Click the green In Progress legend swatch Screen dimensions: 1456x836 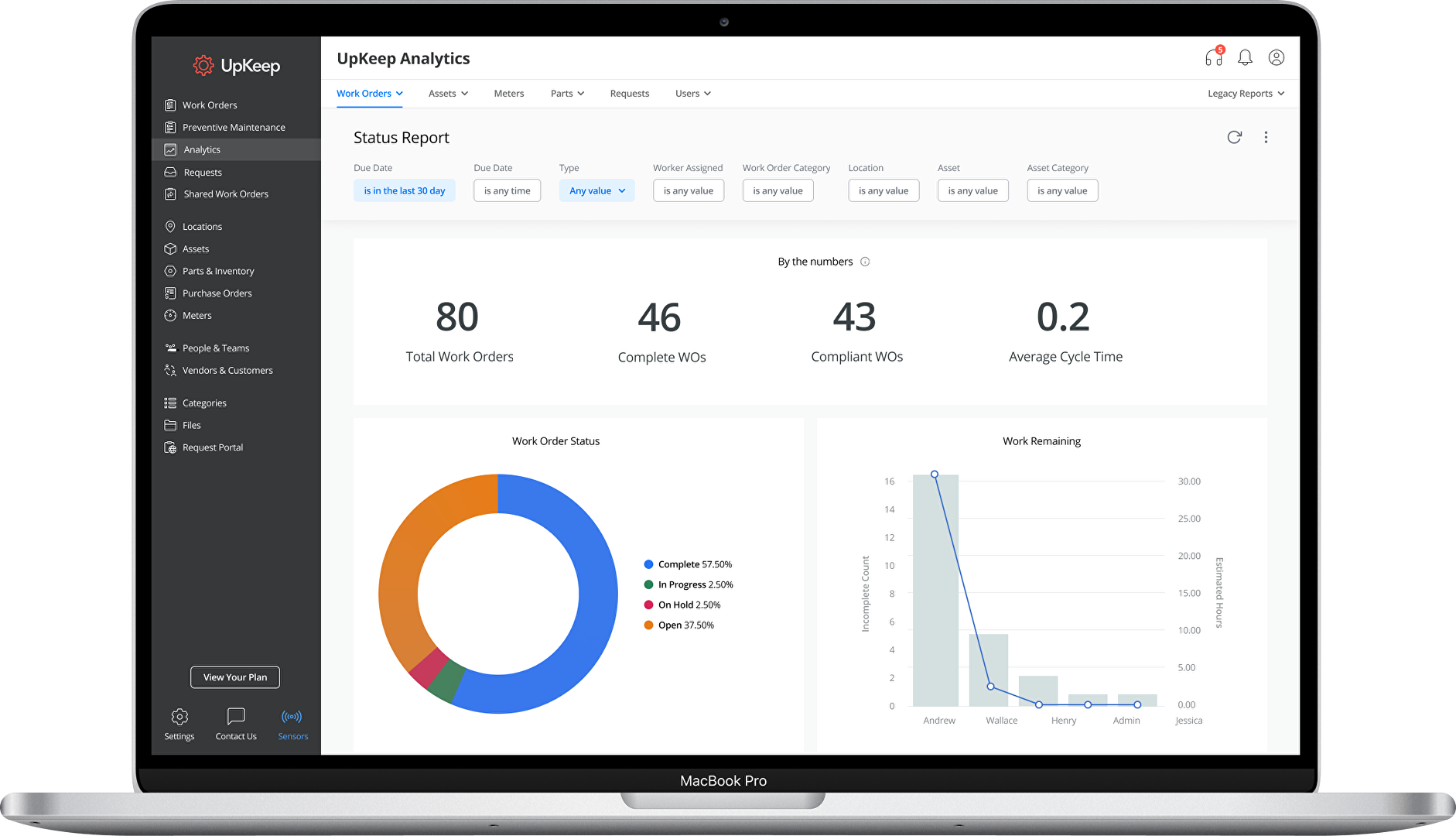[x=648, y=584]
